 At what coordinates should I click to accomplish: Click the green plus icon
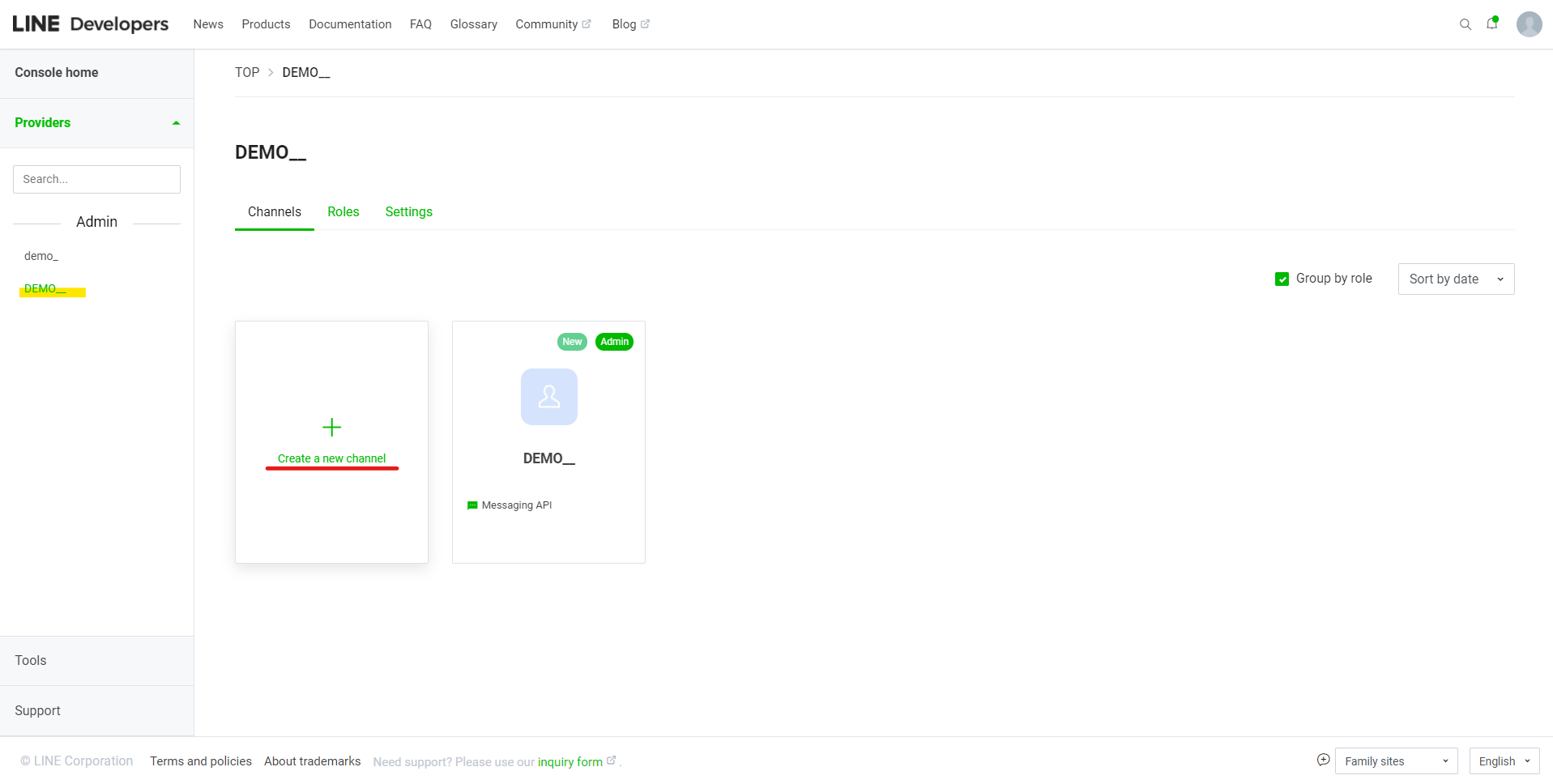coord(331,427)
